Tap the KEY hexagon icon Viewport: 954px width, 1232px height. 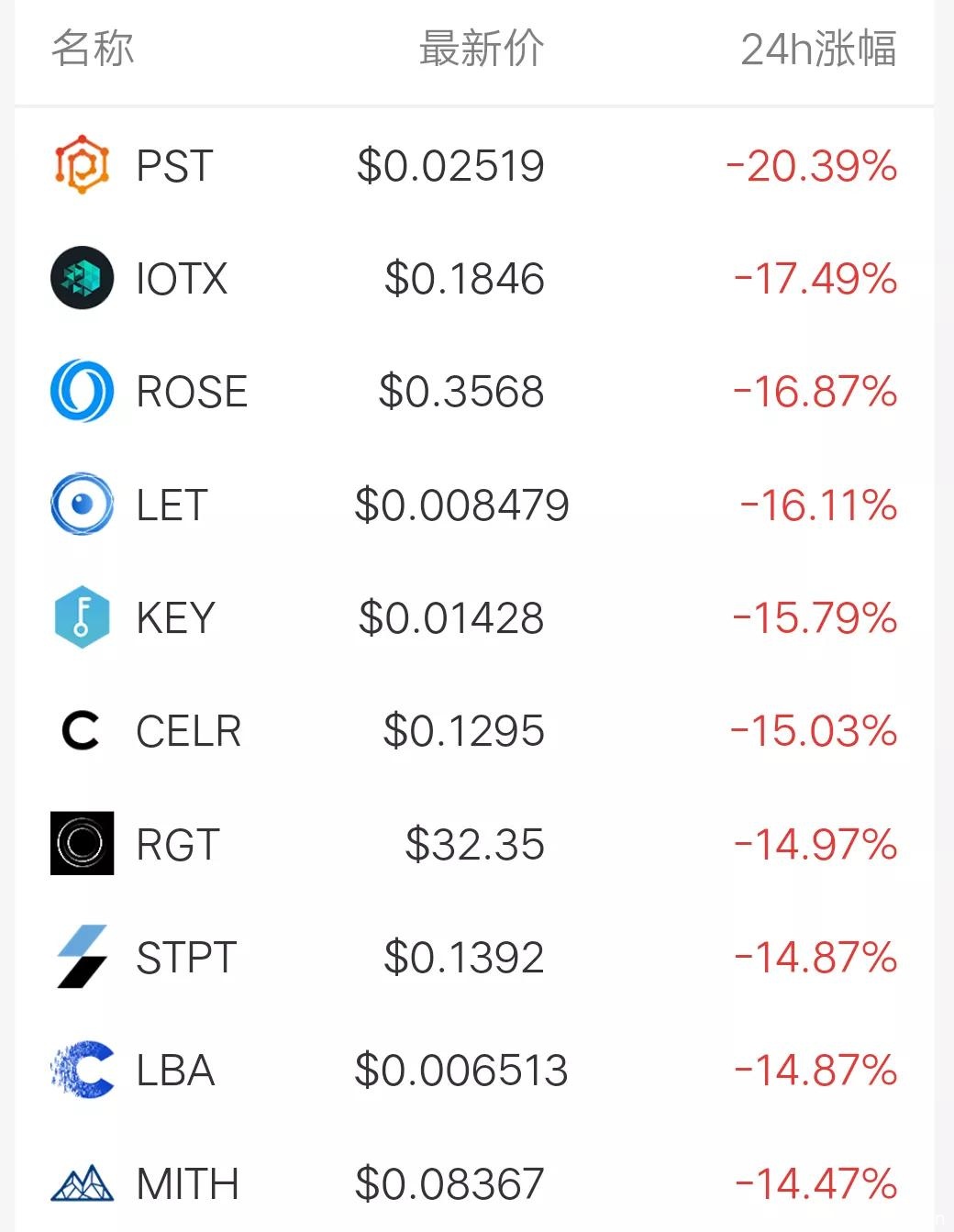pyautogui.click(x=82, y=616)
